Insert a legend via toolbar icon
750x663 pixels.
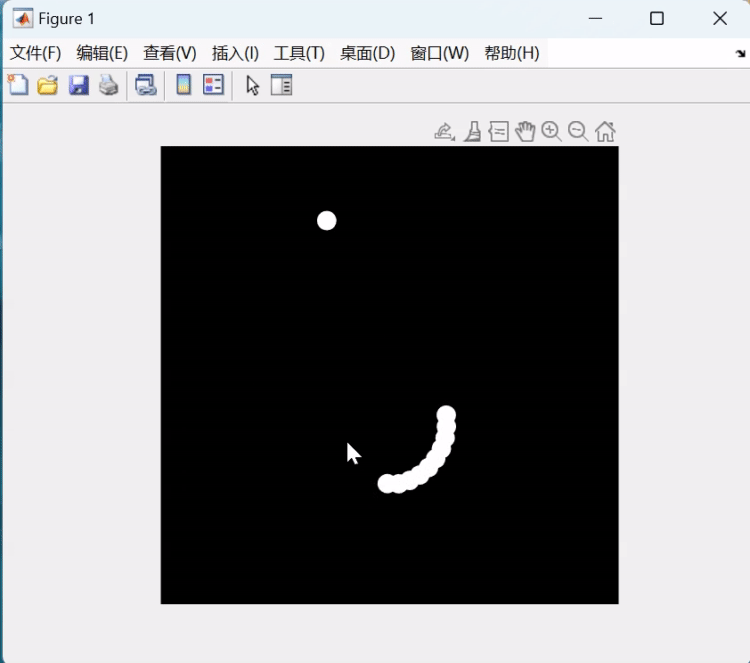pyautogui.click(x=213, y=85)
